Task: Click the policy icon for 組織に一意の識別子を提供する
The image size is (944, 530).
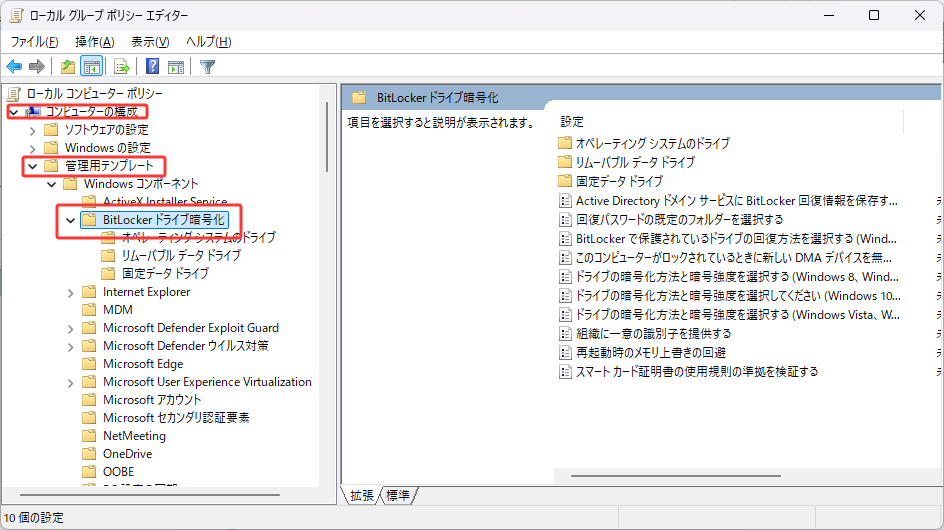Action: tap(565, 334)
